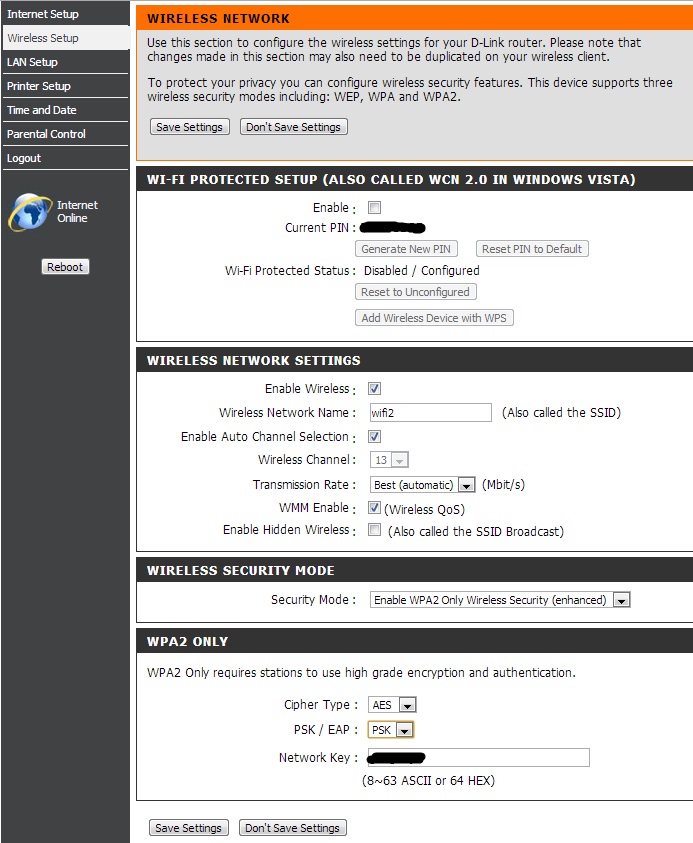This screenshot has height=843, width=693.
Task: Click the 'Internet Online' status text
Action: [77, 212]
